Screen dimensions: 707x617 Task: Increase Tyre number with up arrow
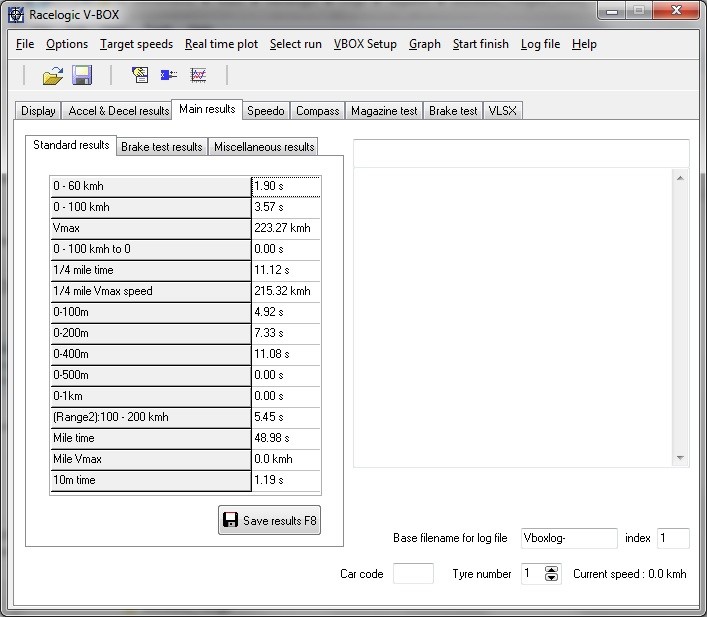pos(551,569)
